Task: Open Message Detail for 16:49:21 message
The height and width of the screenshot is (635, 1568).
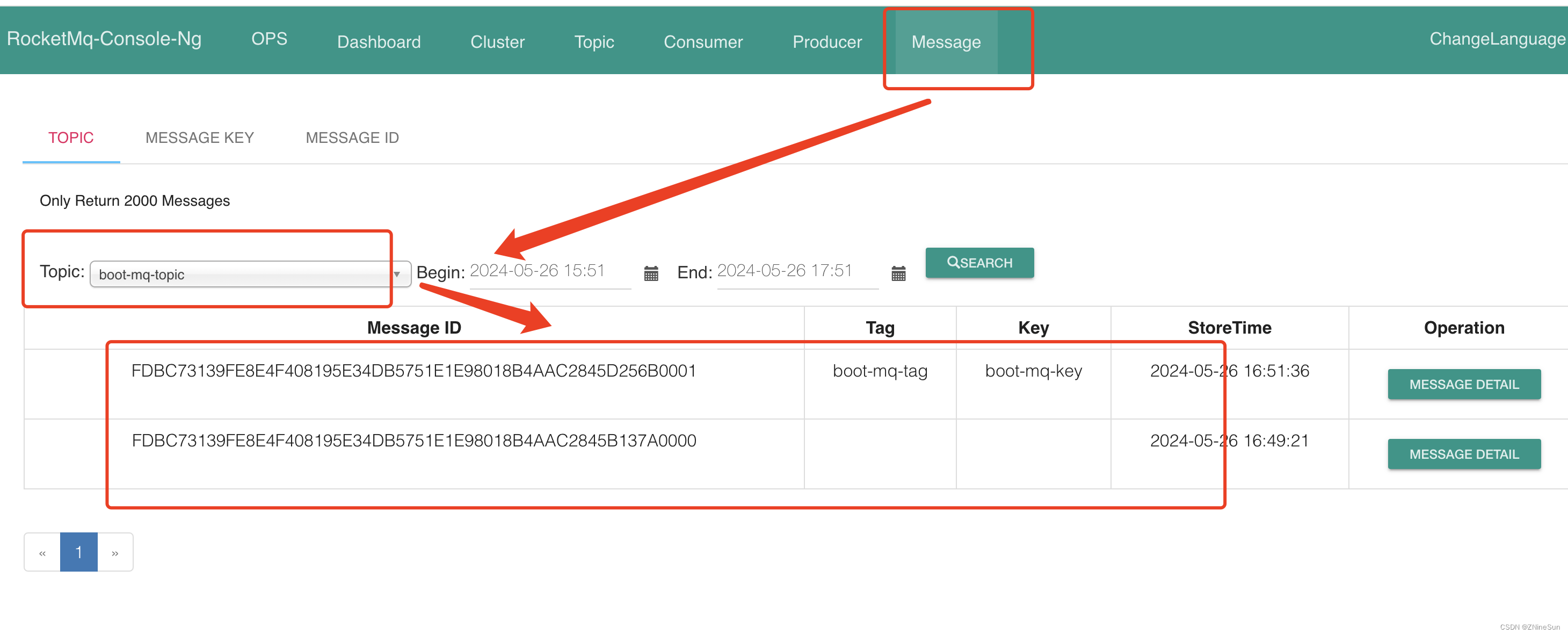Action: point(1463,453)
